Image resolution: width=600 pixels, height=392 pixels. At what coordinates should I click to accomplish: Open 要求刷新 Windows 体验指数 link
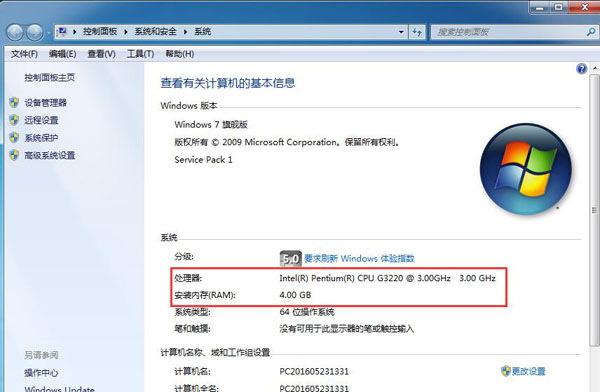[359, 259]
